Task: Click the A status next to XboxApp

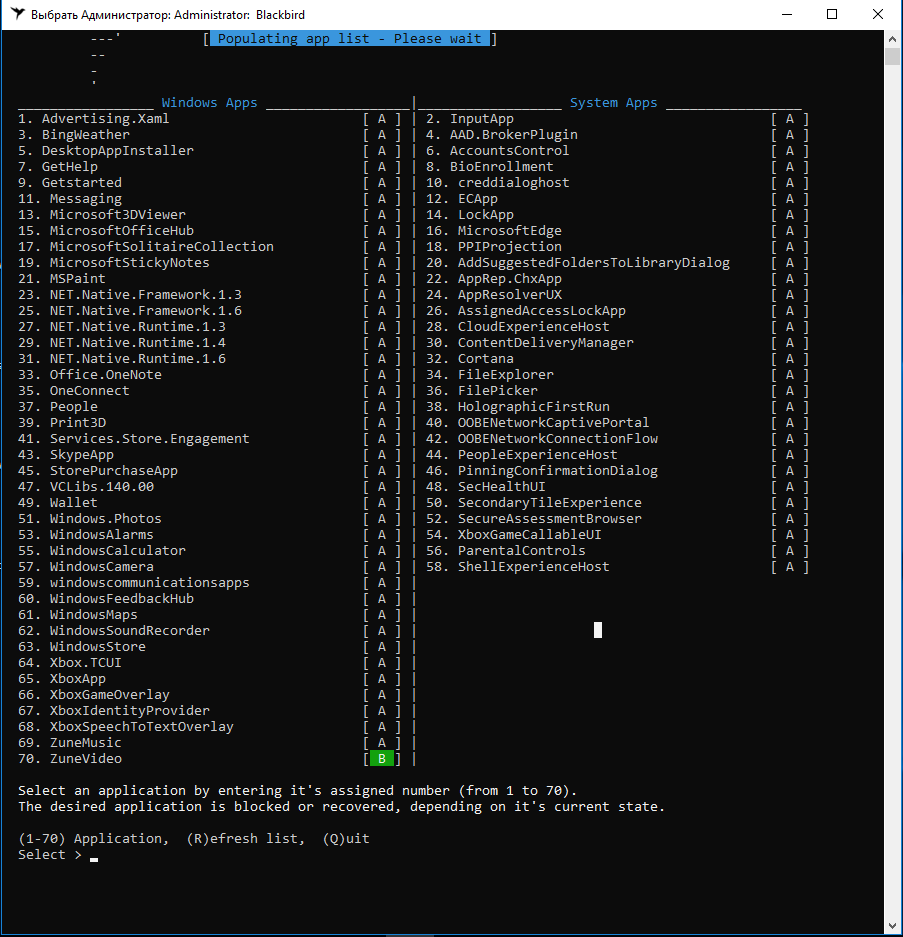Action: click(382, 679)
